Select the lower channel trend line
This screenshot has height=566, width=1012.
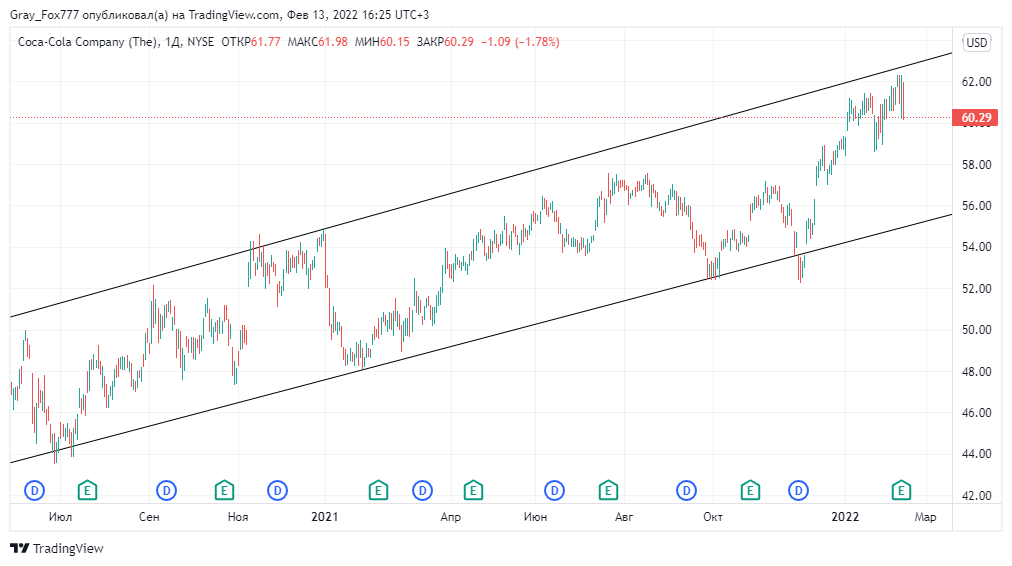(481, 338)
